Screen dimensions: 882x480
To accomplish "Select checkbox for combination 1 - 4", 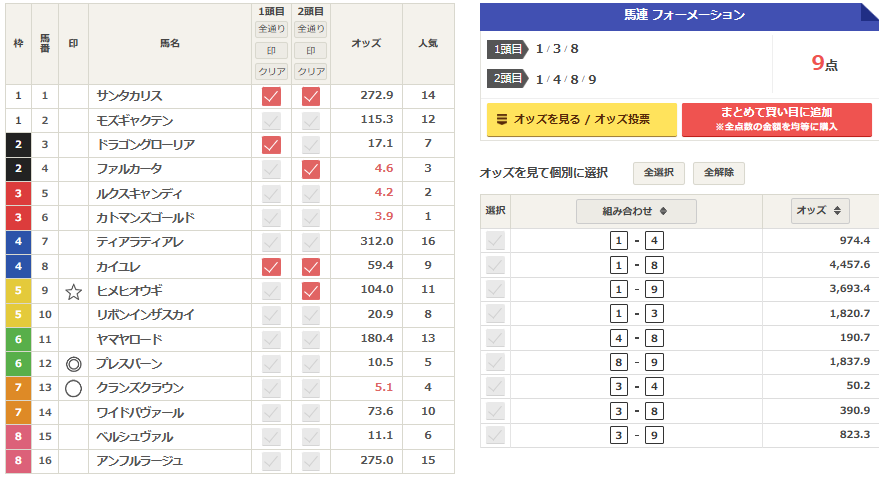I will 495,241.
